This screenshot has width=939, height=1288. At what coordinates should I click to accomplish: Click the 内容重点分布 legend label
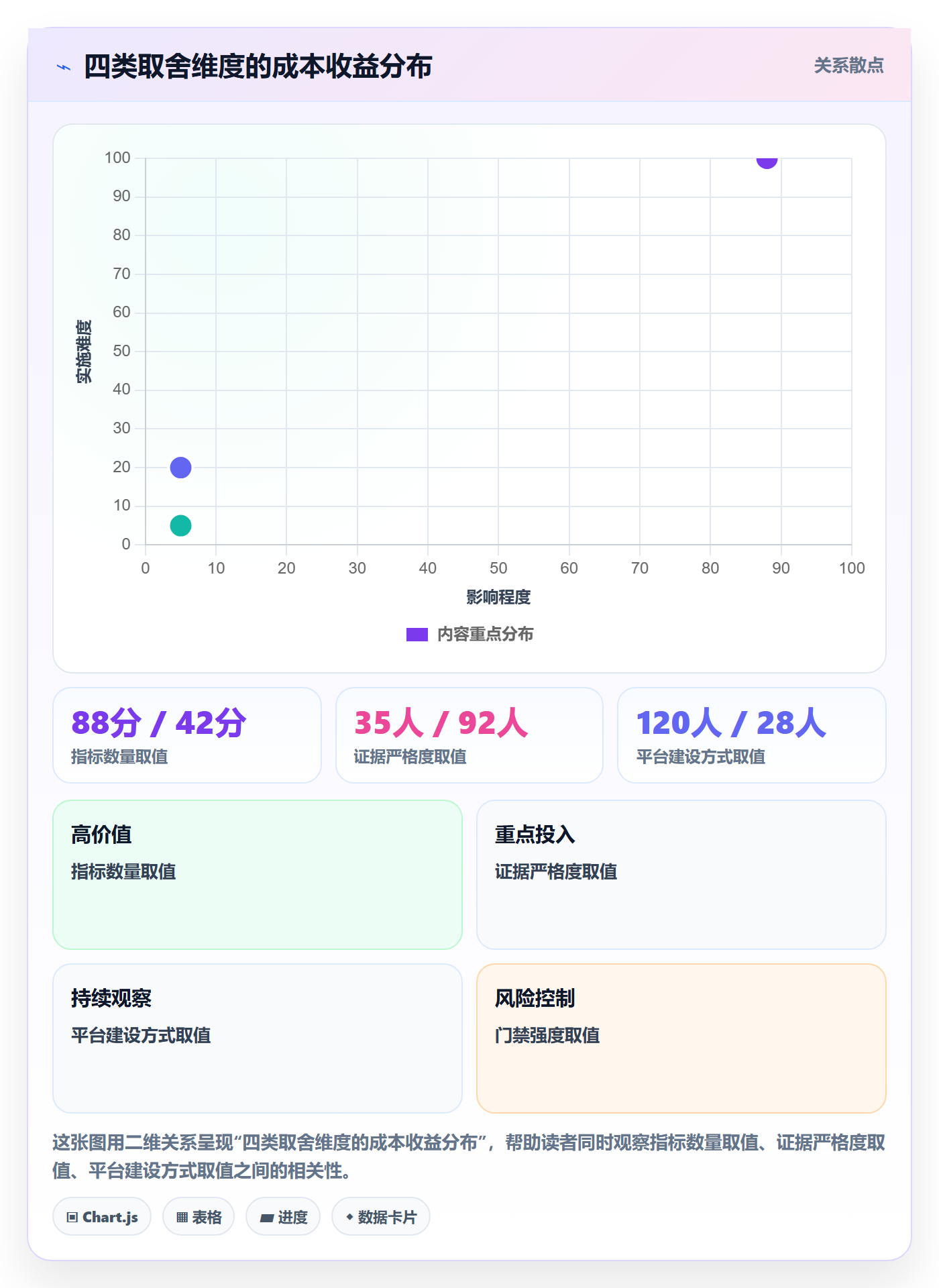(x=485, y=635)
